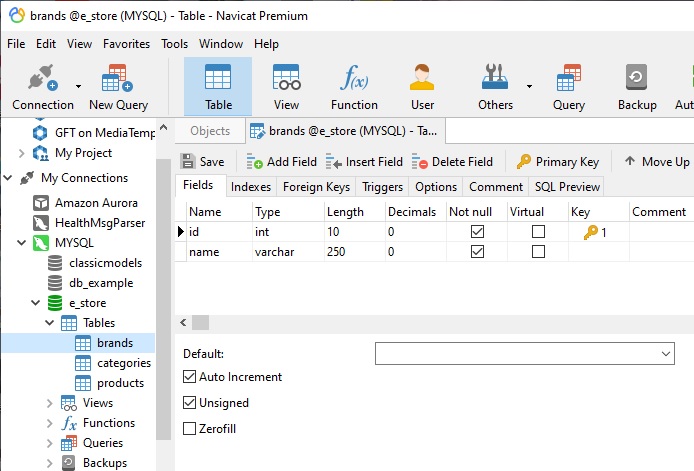The image size is (694, 471).
Task: Expand the My Project node
Action: point(21,153)
